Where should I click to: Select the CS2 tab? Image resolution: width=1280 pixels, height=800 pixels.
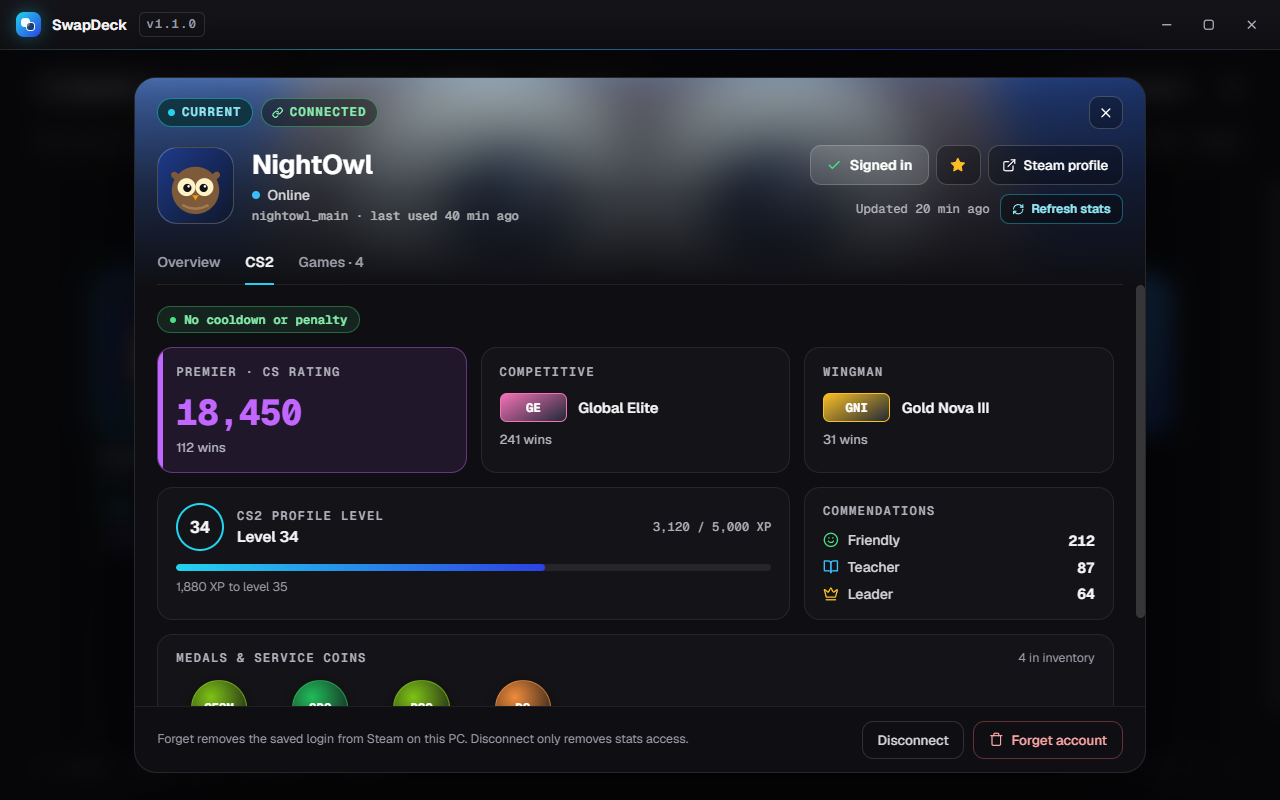point(259,262)
